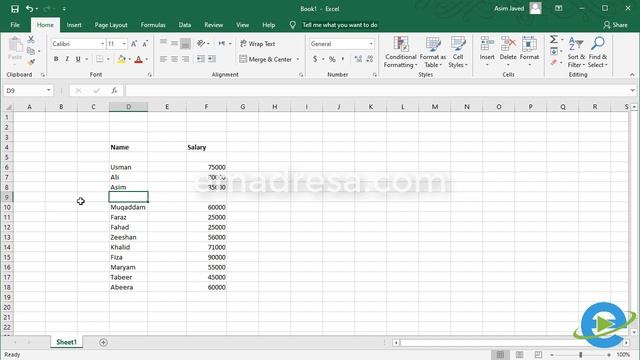640x360 pixels.
Task: Click the AutoSum sigma icon
Action: tap(553, 40)
